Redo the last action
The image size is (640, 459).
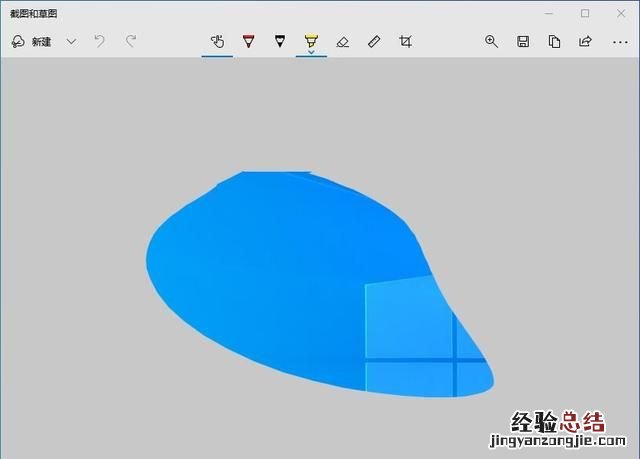131,41
